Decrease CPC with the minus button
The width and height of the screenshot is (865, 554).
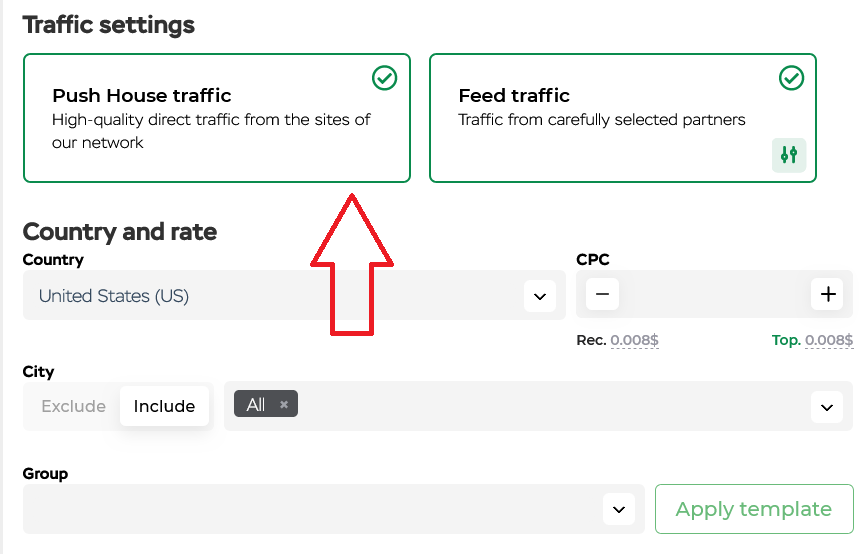click(x=602, y=294)
